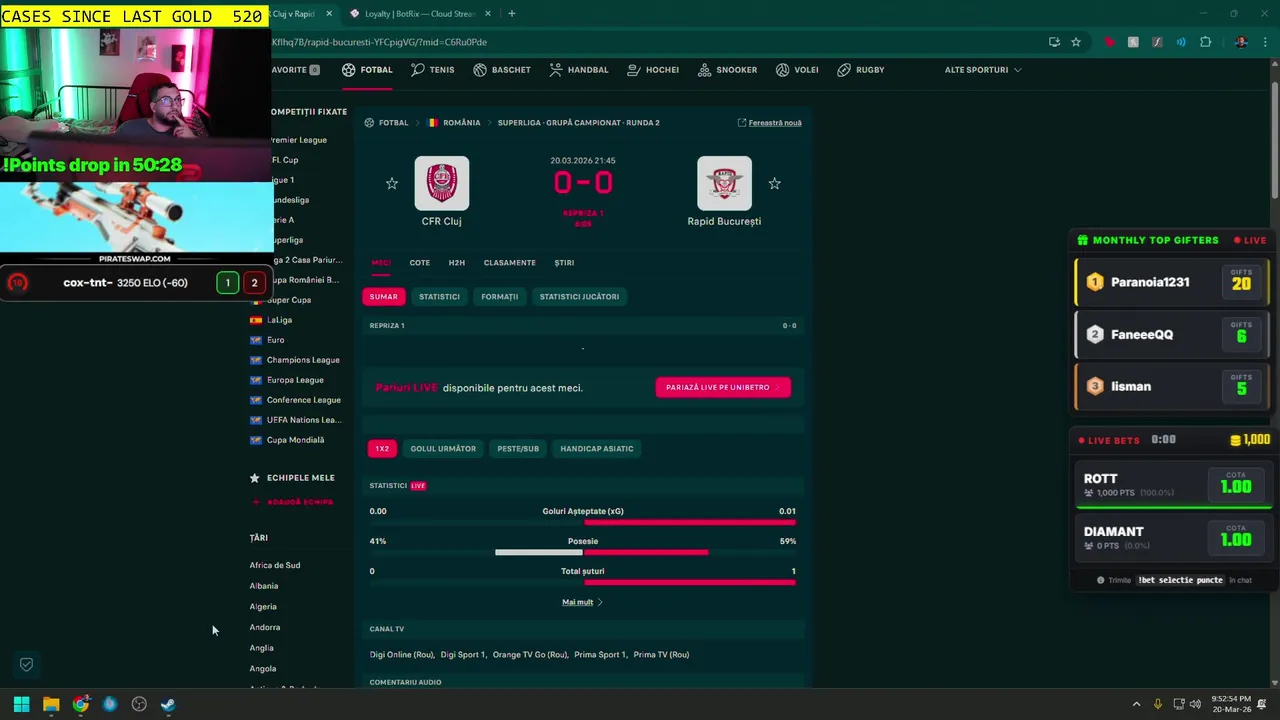Click Superliga Grupă Campionat breadcrumb
The image size is (1280, 720).
(x=578, y=123)
